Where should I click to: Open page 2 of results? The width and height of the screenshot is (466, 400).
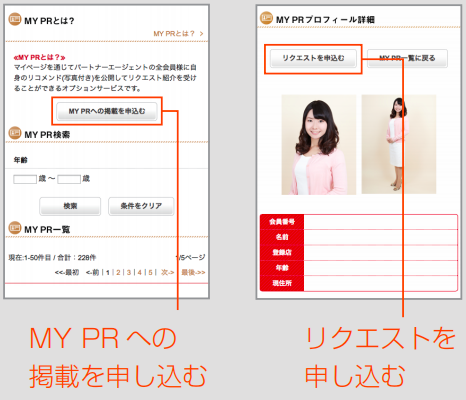coord(118,273)
